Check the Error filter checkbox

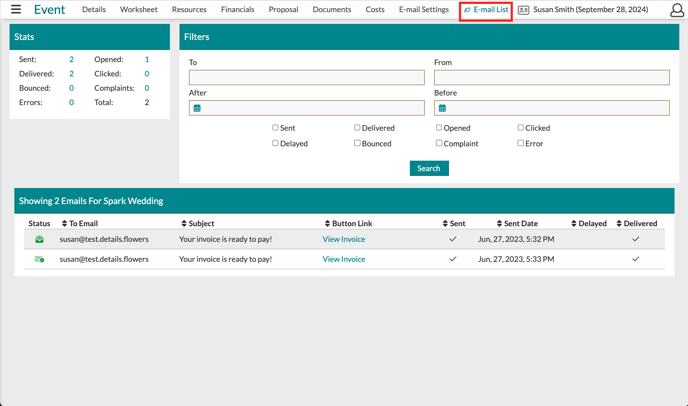pos(520,143)
